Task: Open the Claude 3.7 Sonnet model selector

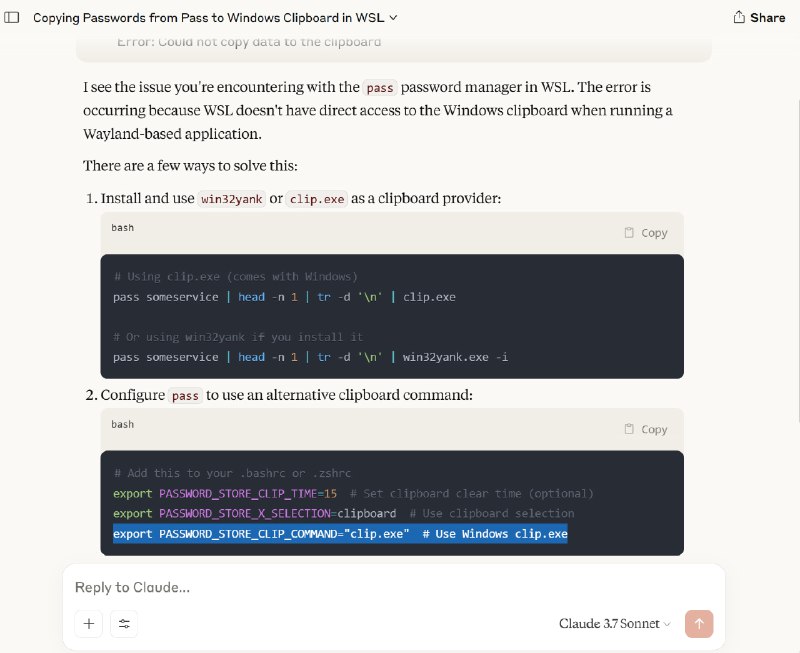Action: point(614,623)
